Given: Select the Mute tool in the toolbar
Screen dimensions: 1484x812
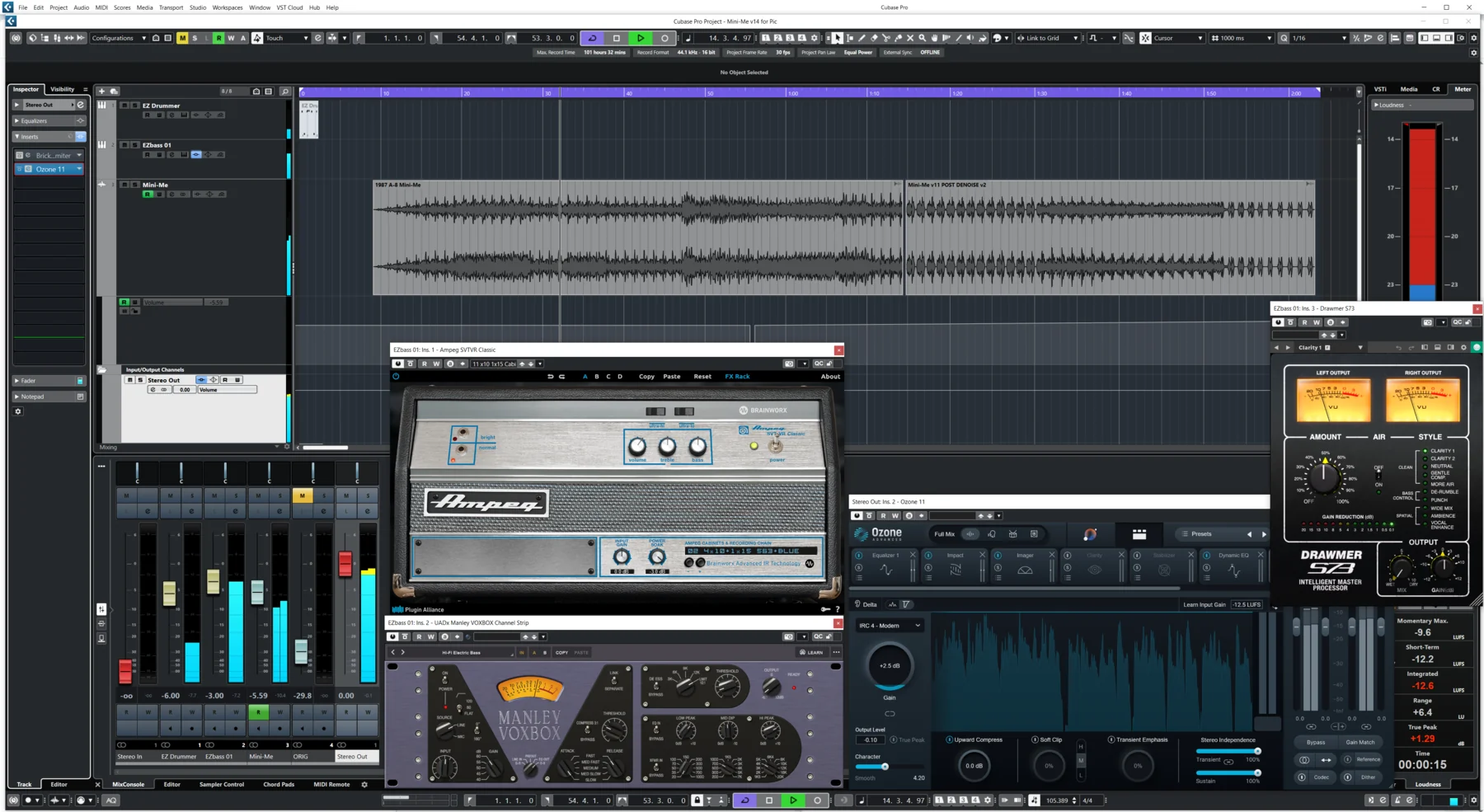Looking at the screenshot, I should point(910,38).
